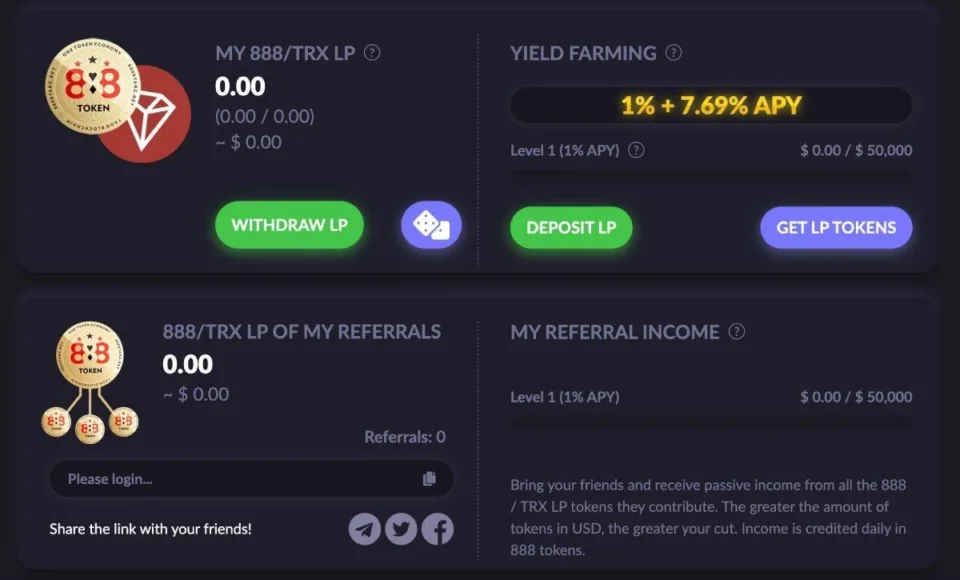The height and width of the screenshot is (580, 960).
Task: Share referral link via Telegram icon
Action: pyautogui.click(x=365, y=529)
